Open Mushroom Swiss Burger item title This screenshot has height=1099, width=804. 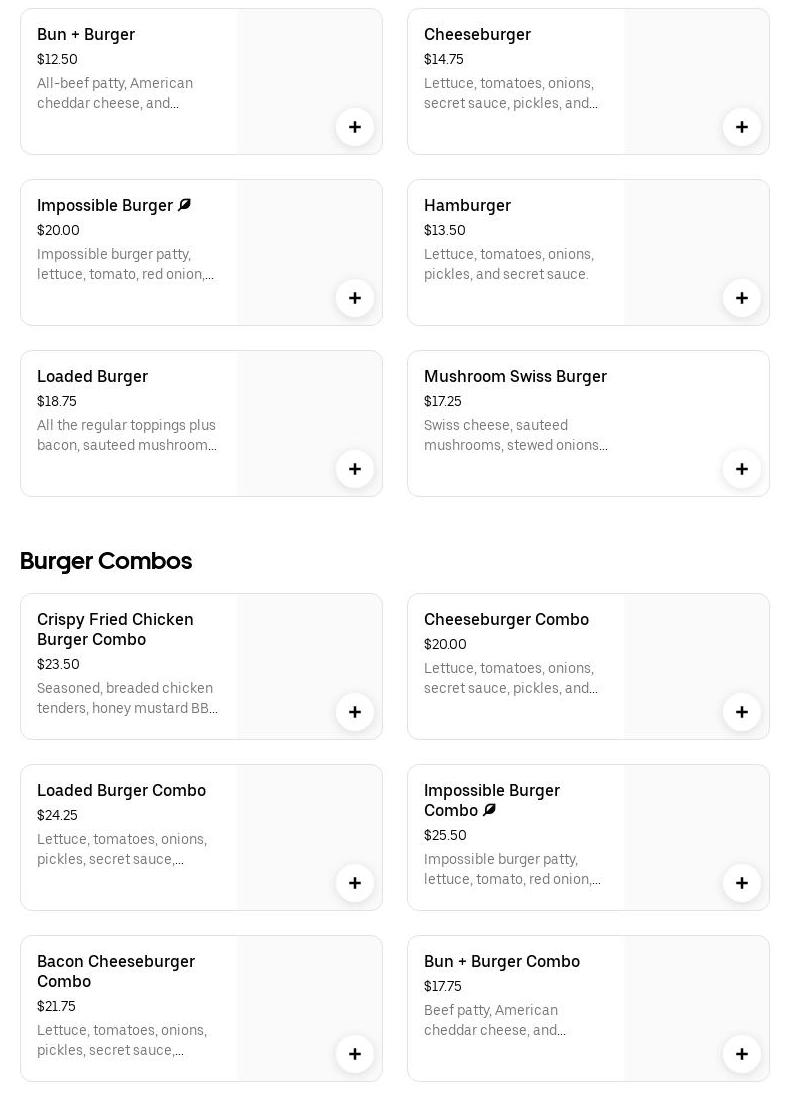515,377
